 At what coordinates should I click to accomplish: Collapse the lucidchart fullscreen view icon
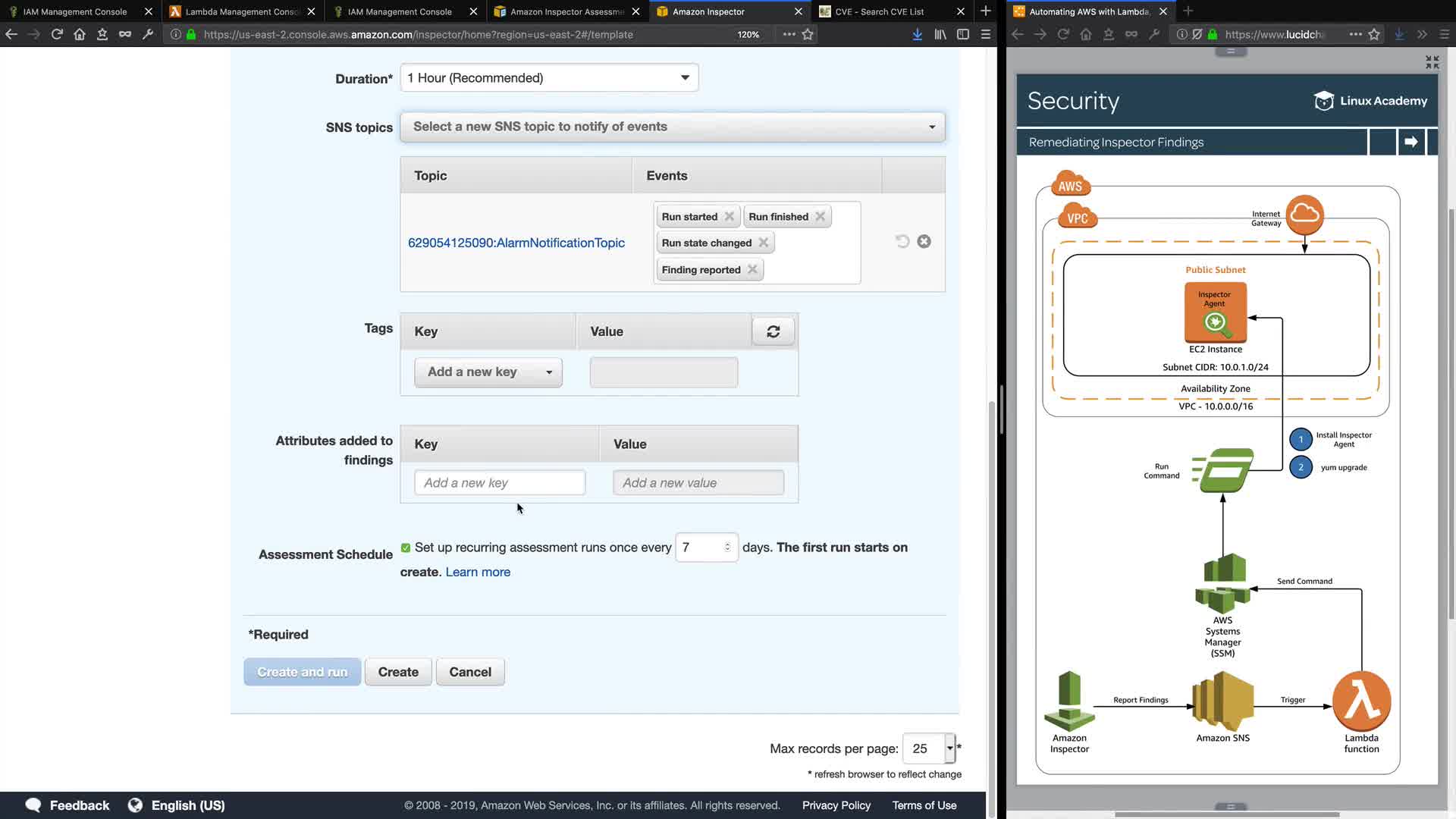click(1432, 62)
